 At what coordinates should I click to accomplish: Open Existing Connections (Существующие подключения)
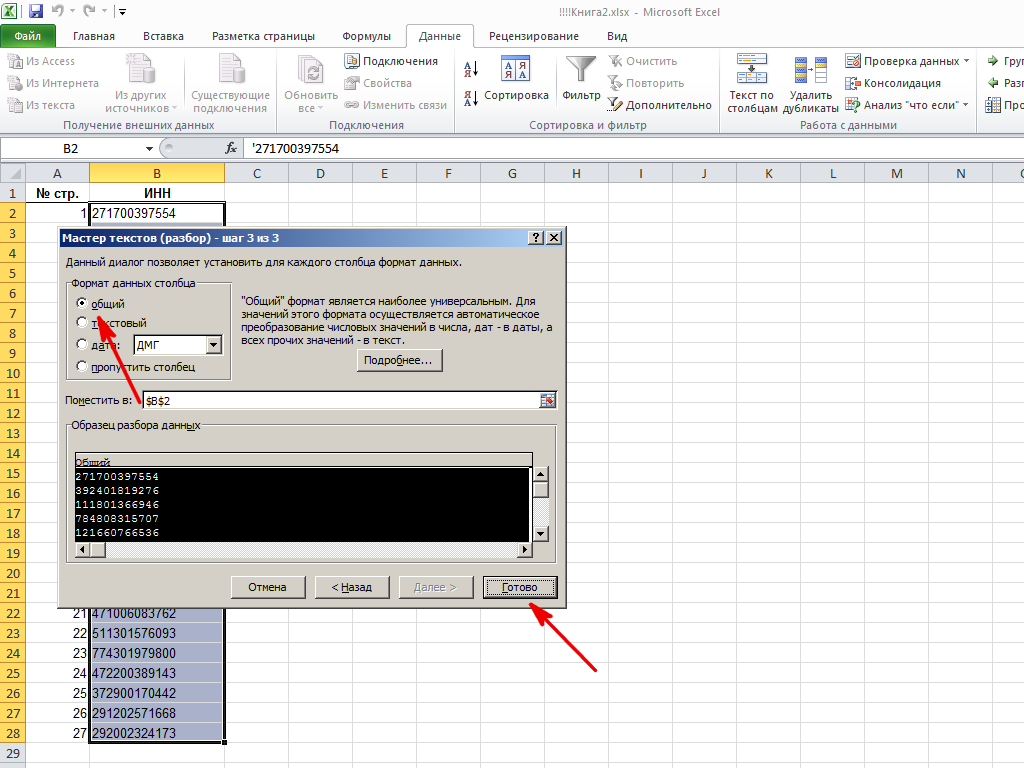[x=230, y=84]
